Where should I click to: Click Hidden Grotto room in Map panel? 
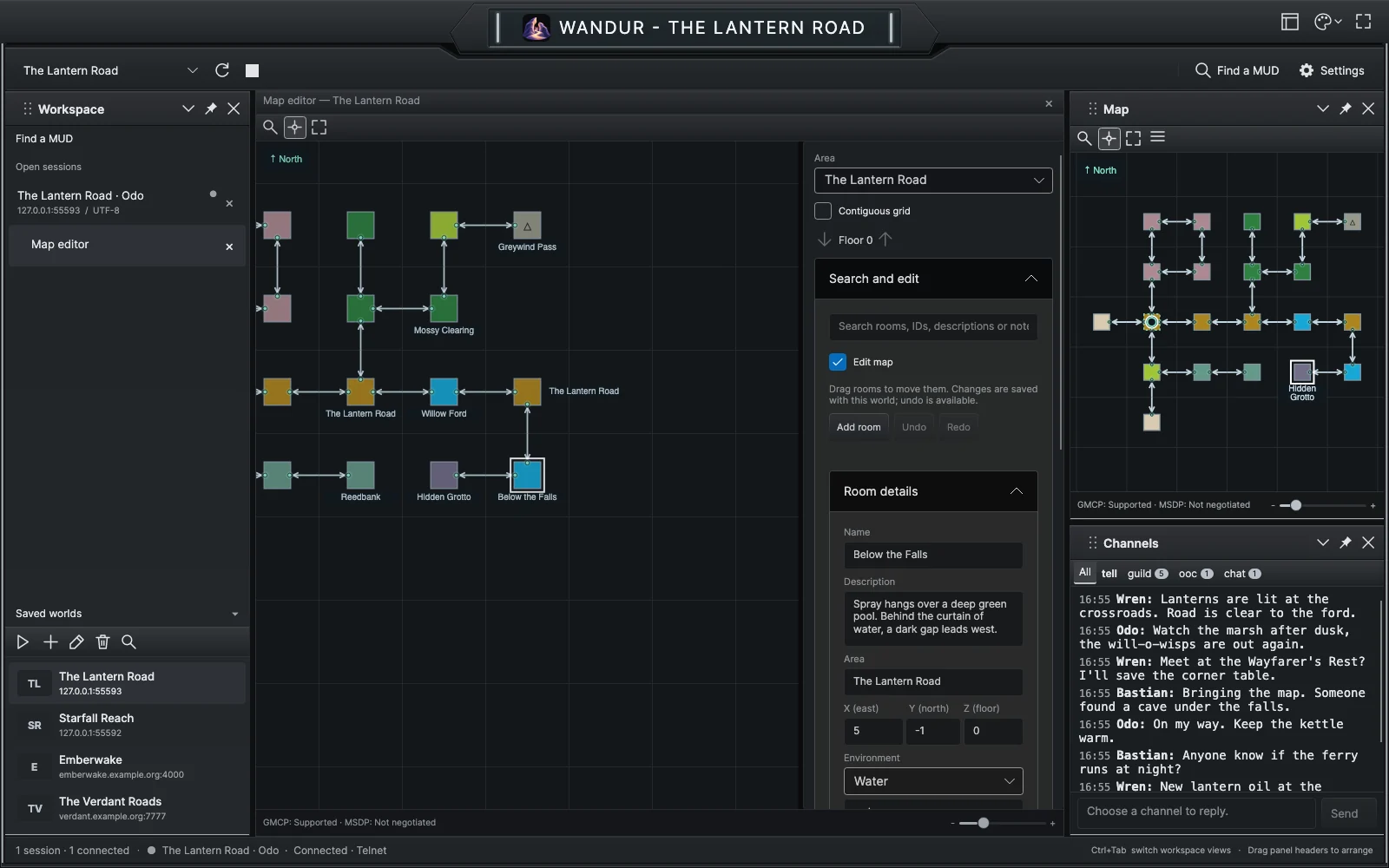[x=1302, y=372]
